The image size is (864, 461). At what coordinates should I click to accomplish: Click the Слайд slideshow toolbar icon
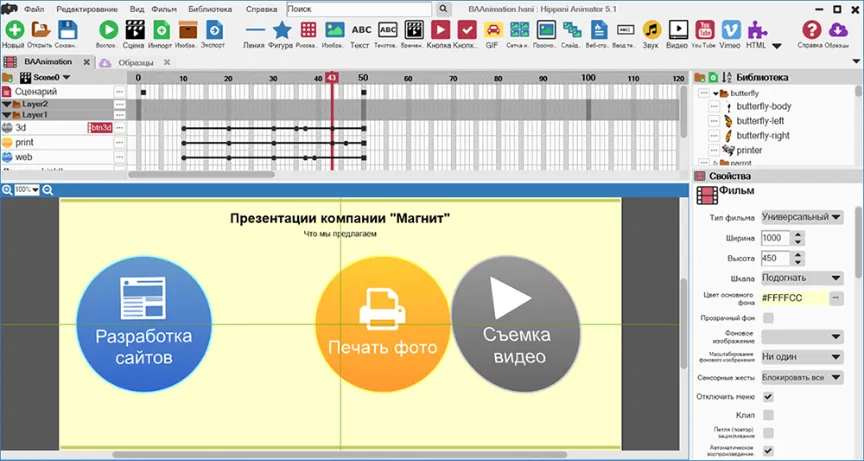coord(572,30)
